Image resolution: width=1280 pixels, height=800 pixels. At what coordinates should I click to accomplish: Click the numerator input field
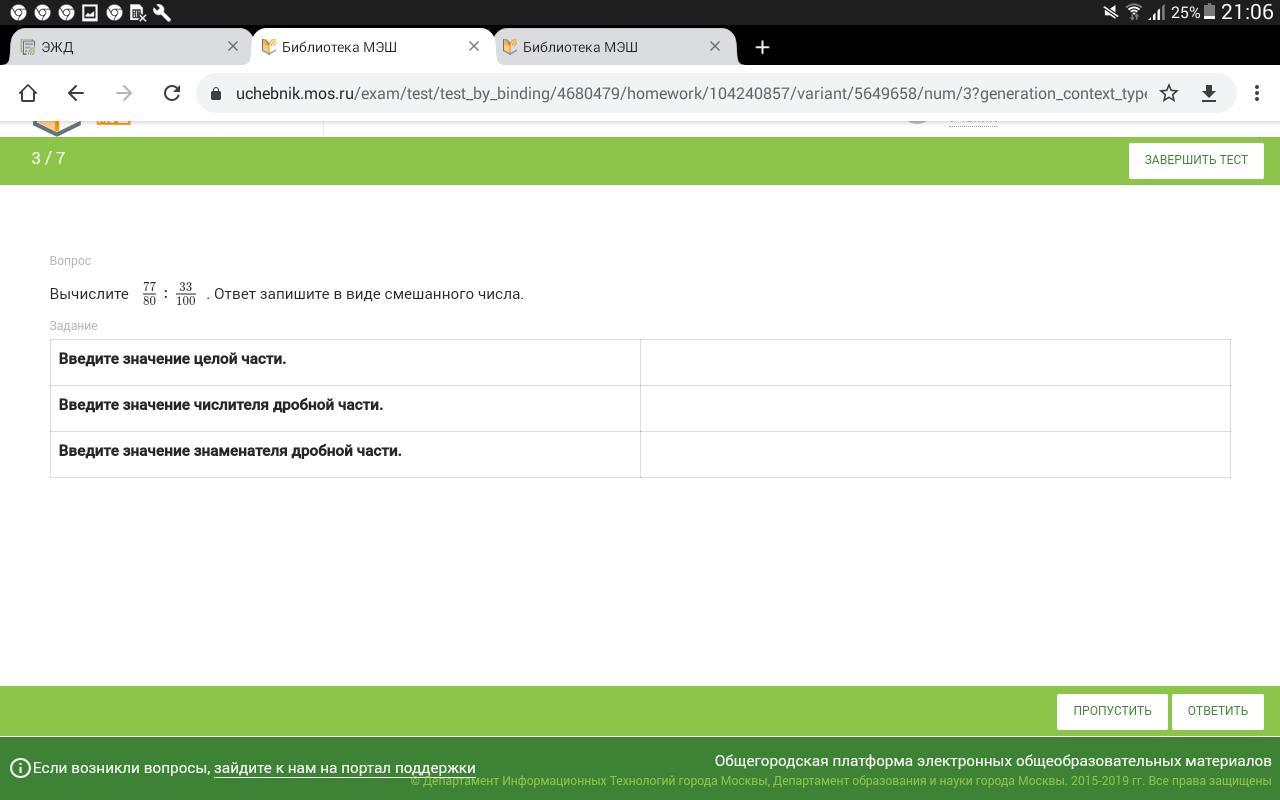(934, 408)
